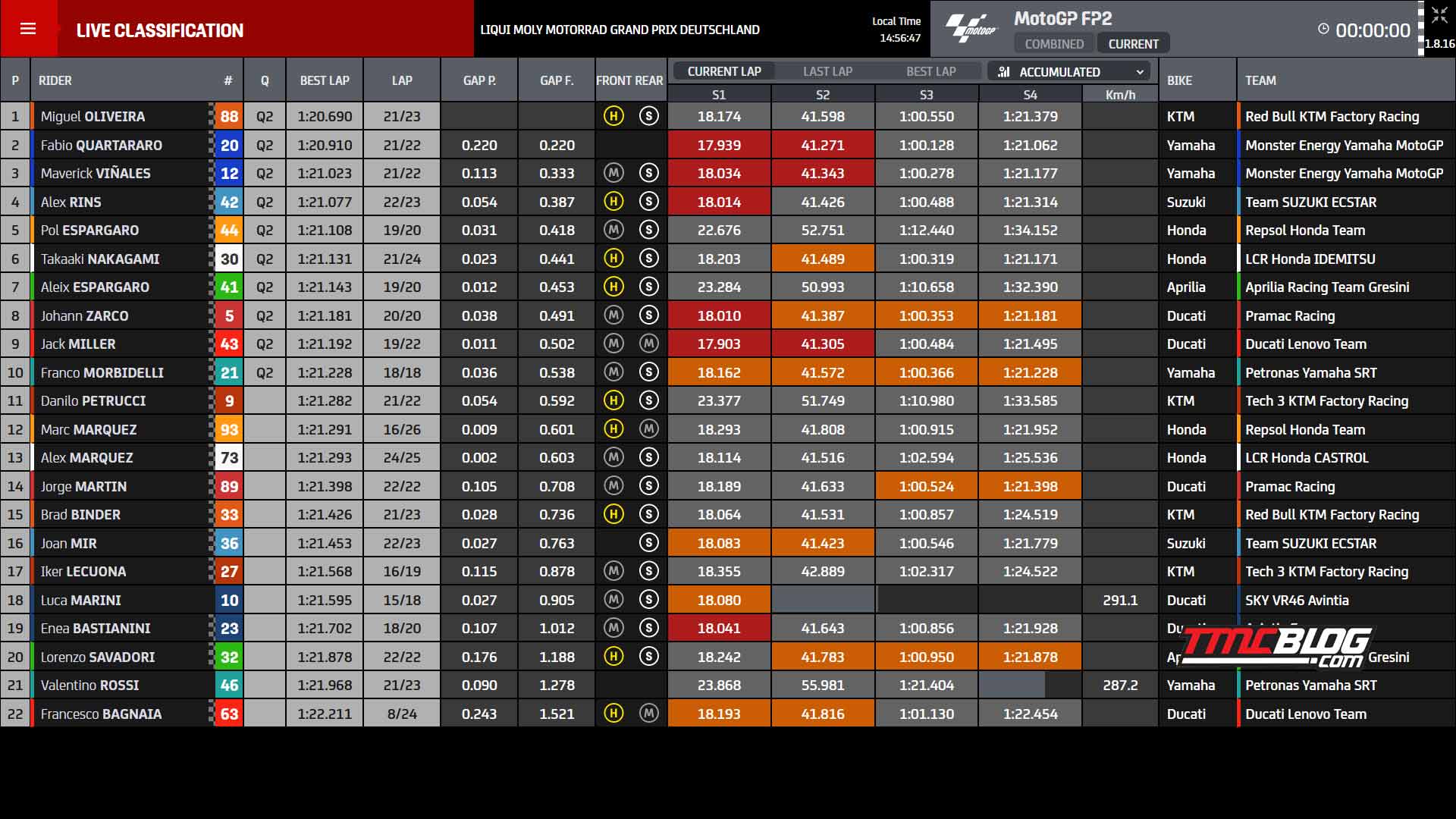The height and width of the screenshot is (819, 1456).
Task: Click the BIKE column header
Action: tap(1179, 80)
